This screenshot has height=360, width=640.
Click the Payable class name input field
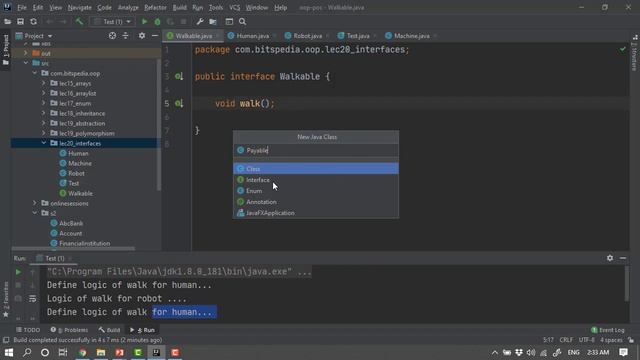click(x=316, y=150)
